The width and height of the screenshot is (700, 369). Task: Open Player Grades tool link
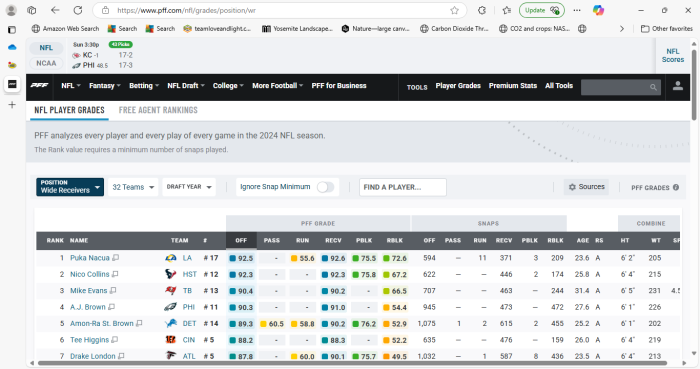[458, 86]
